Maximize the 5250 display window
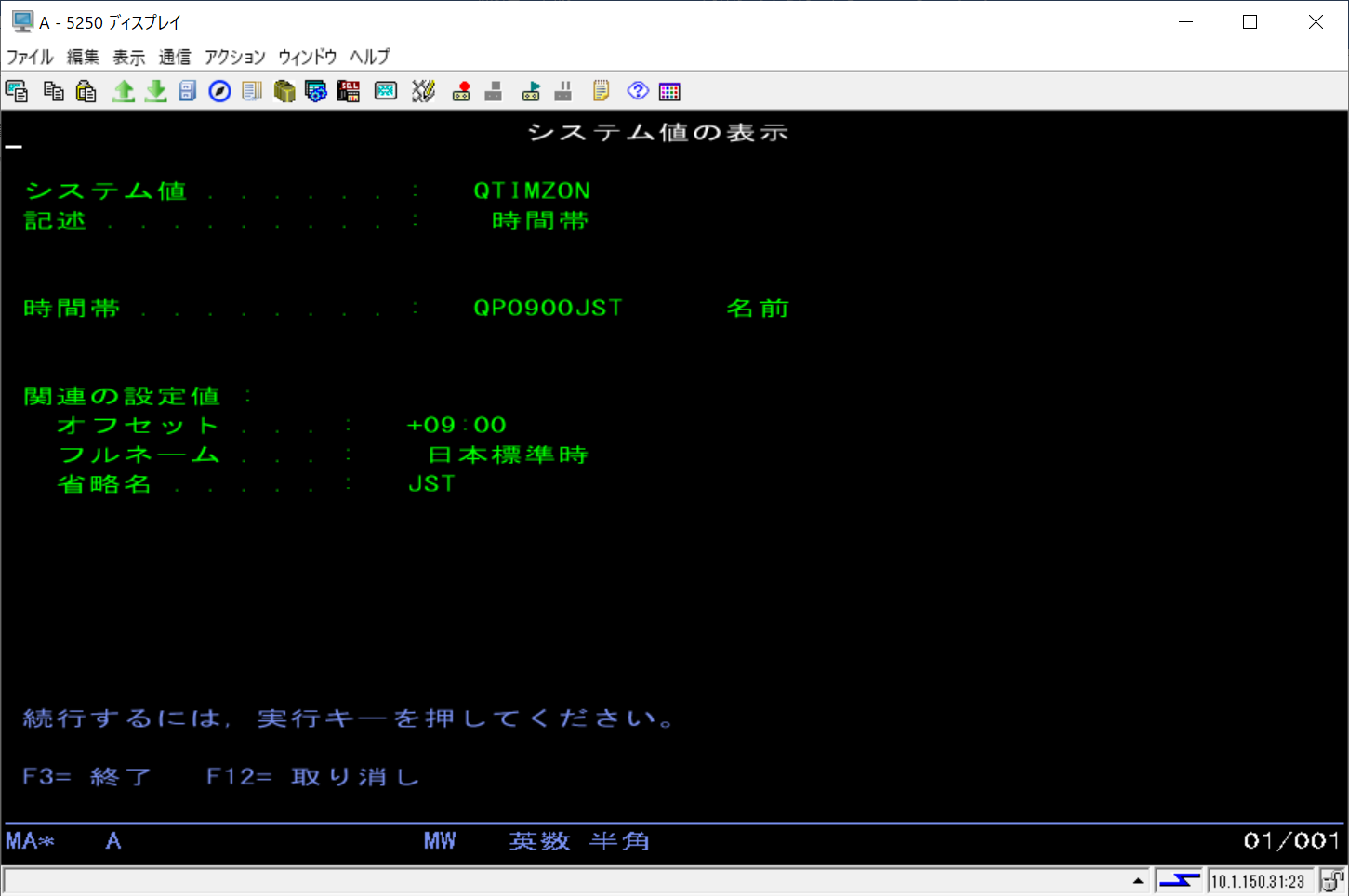1349x896 pixels. tap(1250, 21)
